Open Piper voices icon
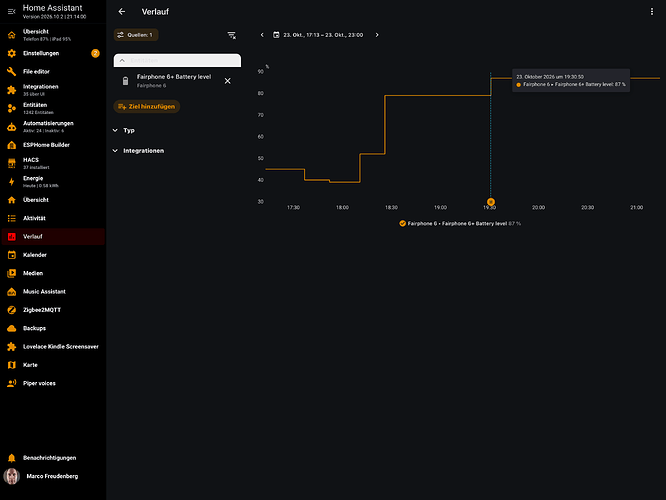Screen dimensions: 666x500 [x=11, y=383]
